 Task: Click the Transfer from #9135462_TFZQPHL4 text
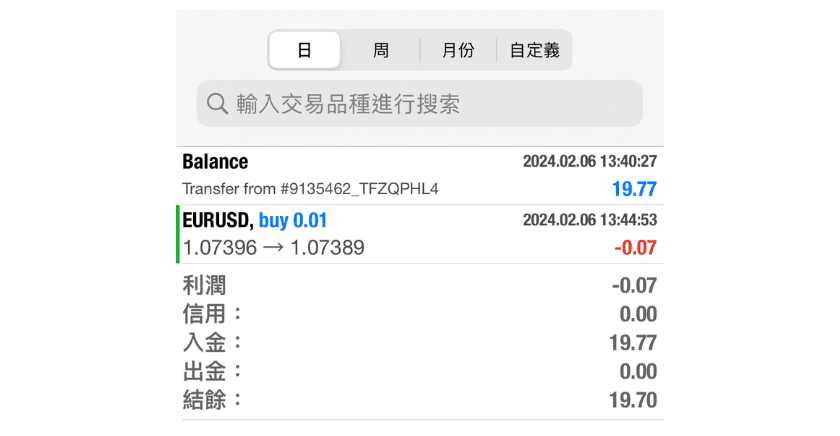click(310, 189)
